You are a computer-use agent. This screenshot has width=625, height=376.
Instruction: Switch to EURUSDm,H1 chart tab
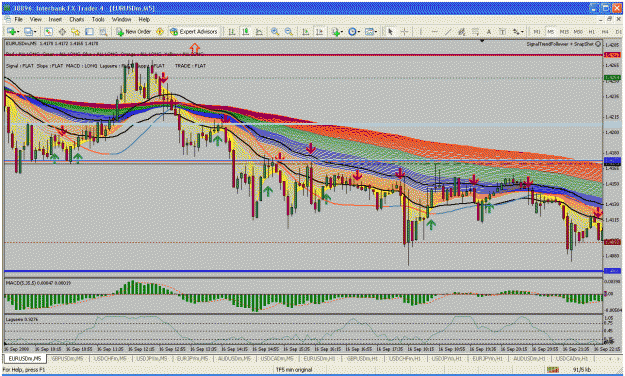coord(318,359)
